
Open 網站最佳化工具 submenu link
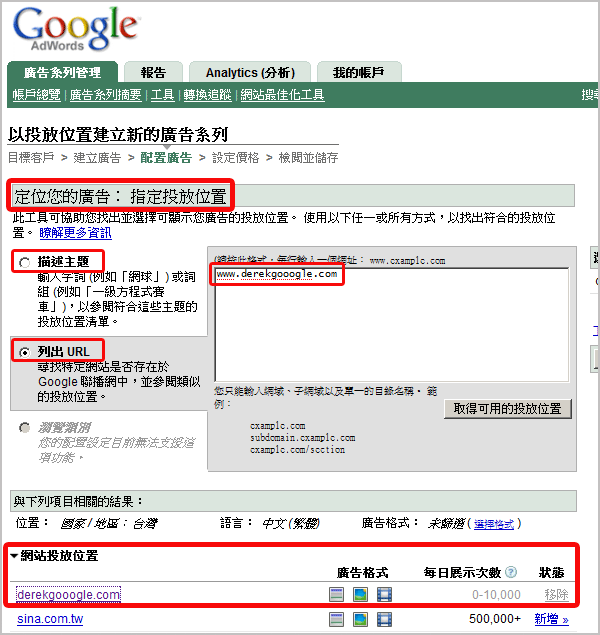(282, 95)
